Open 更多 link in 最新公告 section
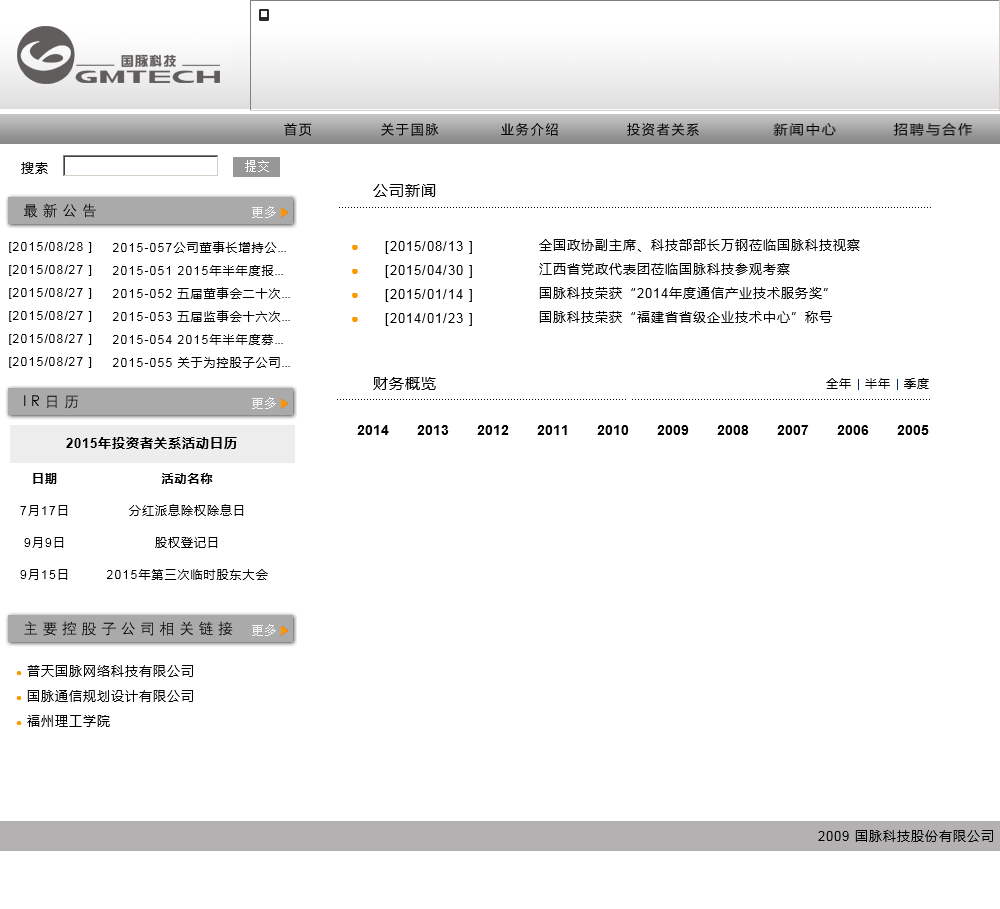 point(263,212)
